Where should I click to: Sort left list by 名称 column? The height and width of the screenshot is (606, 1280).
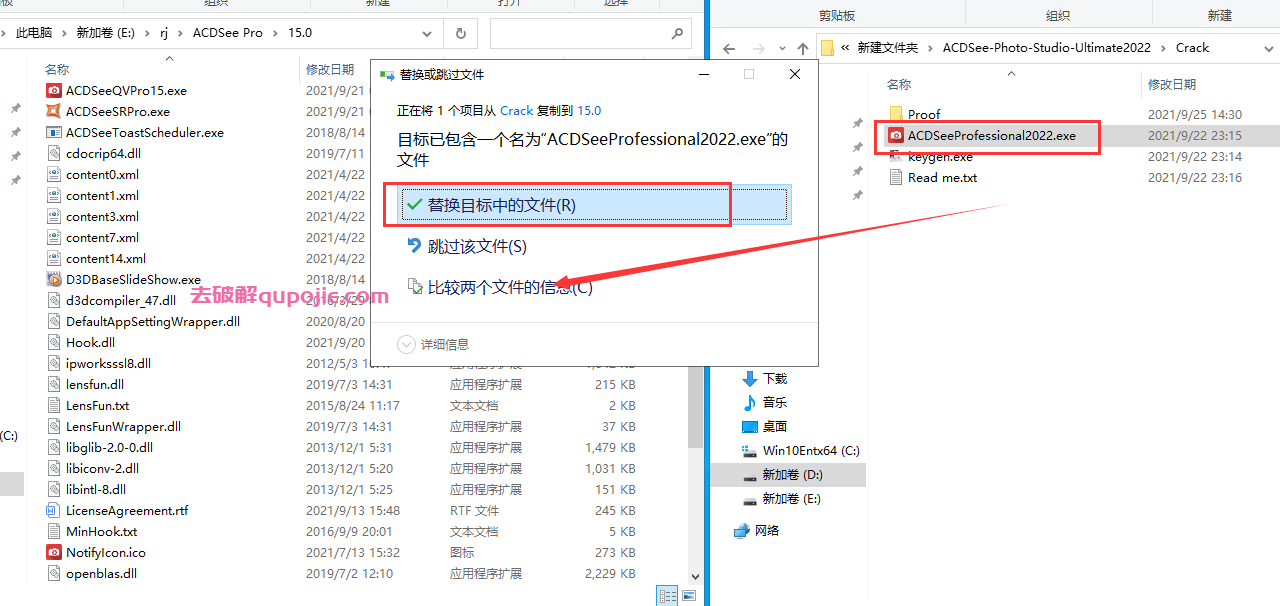click(x=57, y=69)
